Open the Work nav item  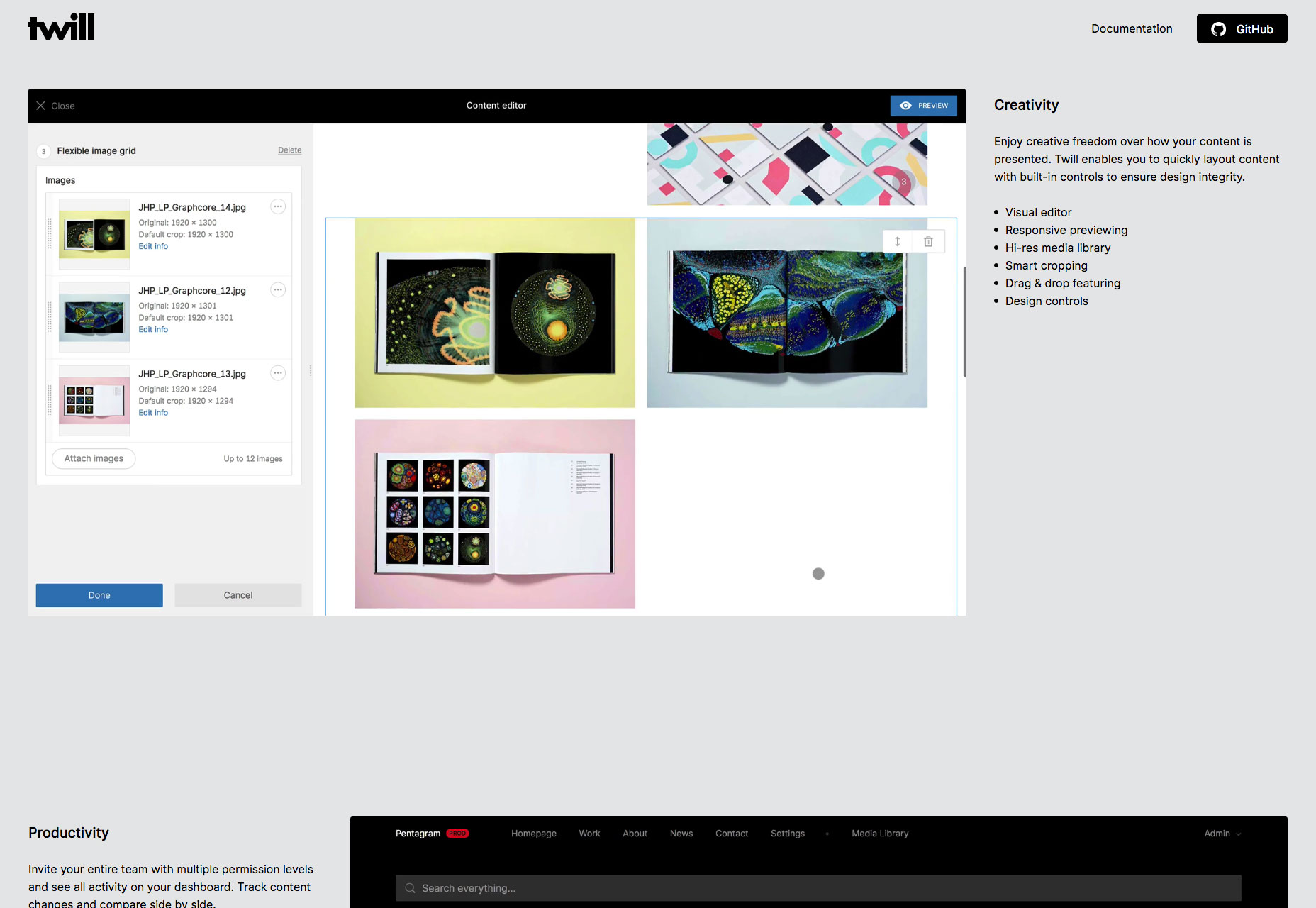(589, 834)
